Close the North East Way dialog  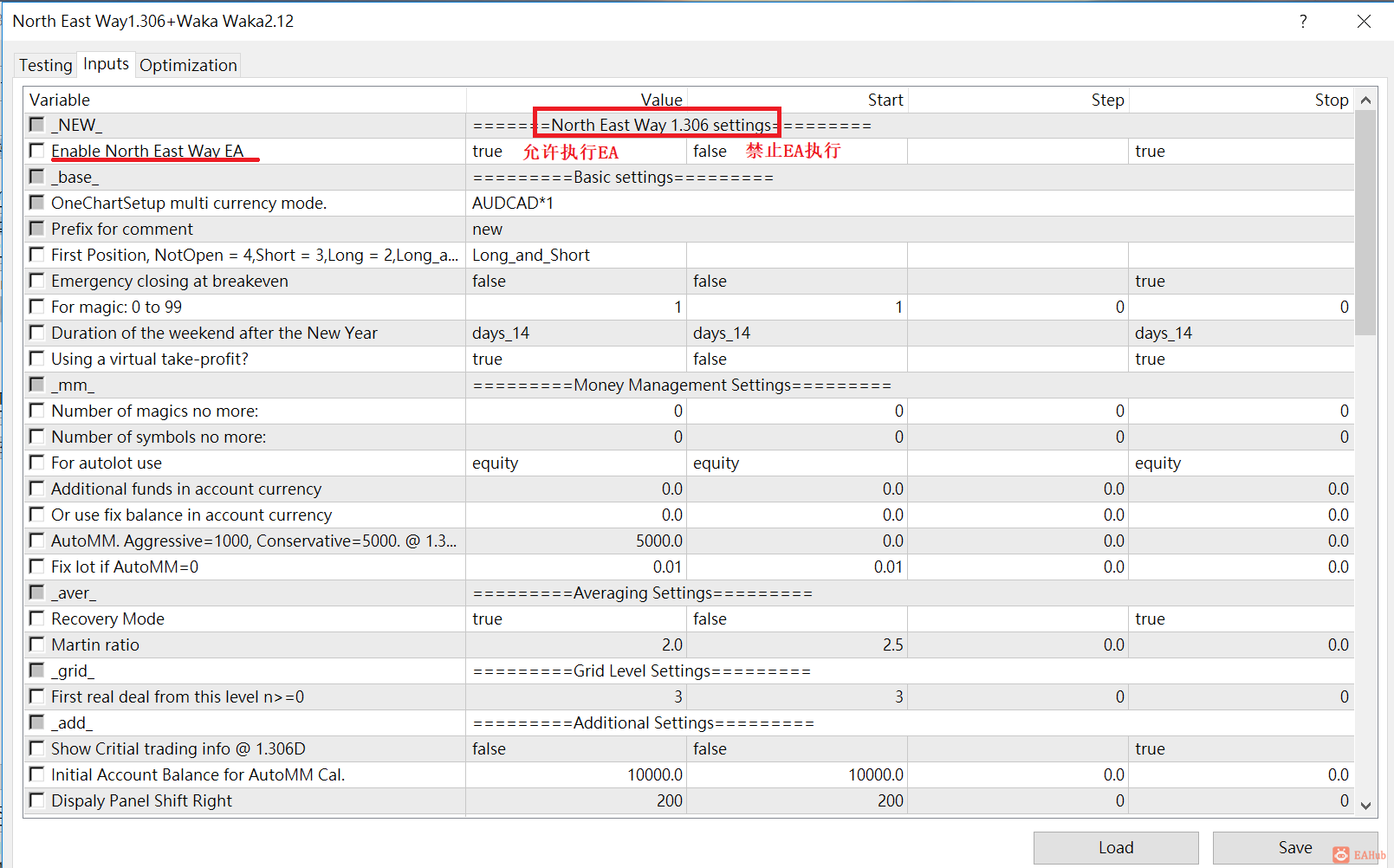pos(1364,21)
